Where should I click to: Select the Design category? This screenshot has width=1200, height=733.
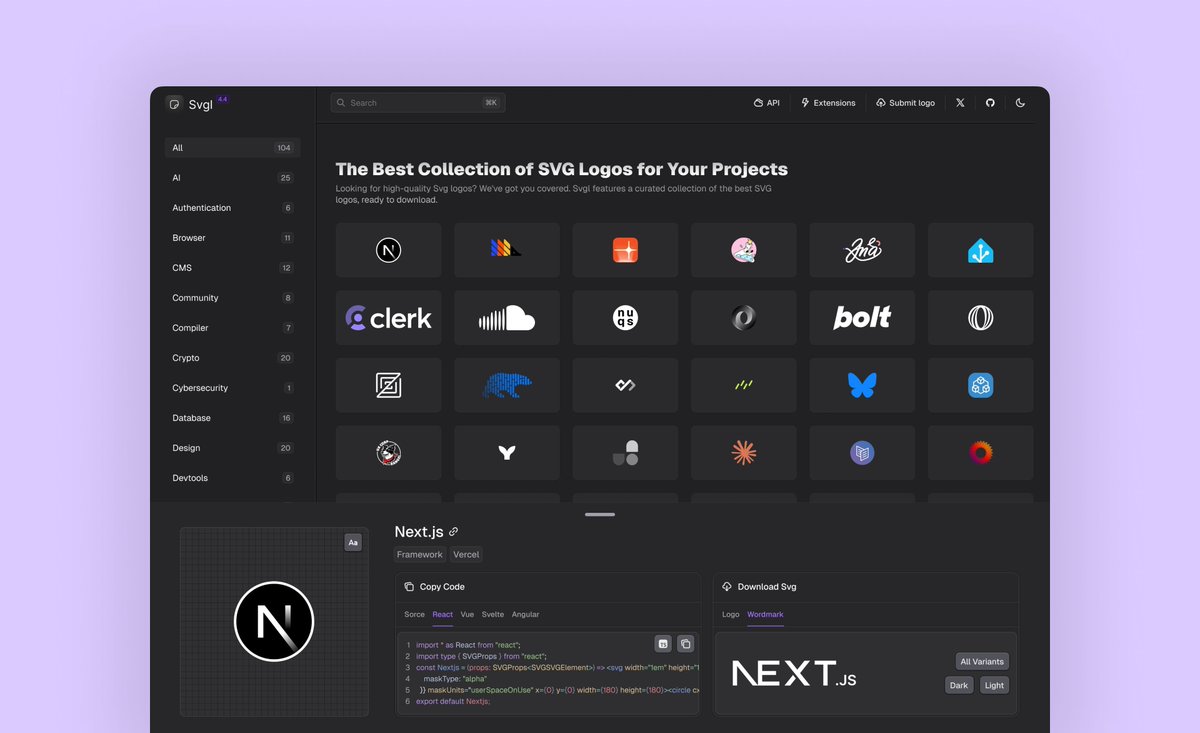232,448
